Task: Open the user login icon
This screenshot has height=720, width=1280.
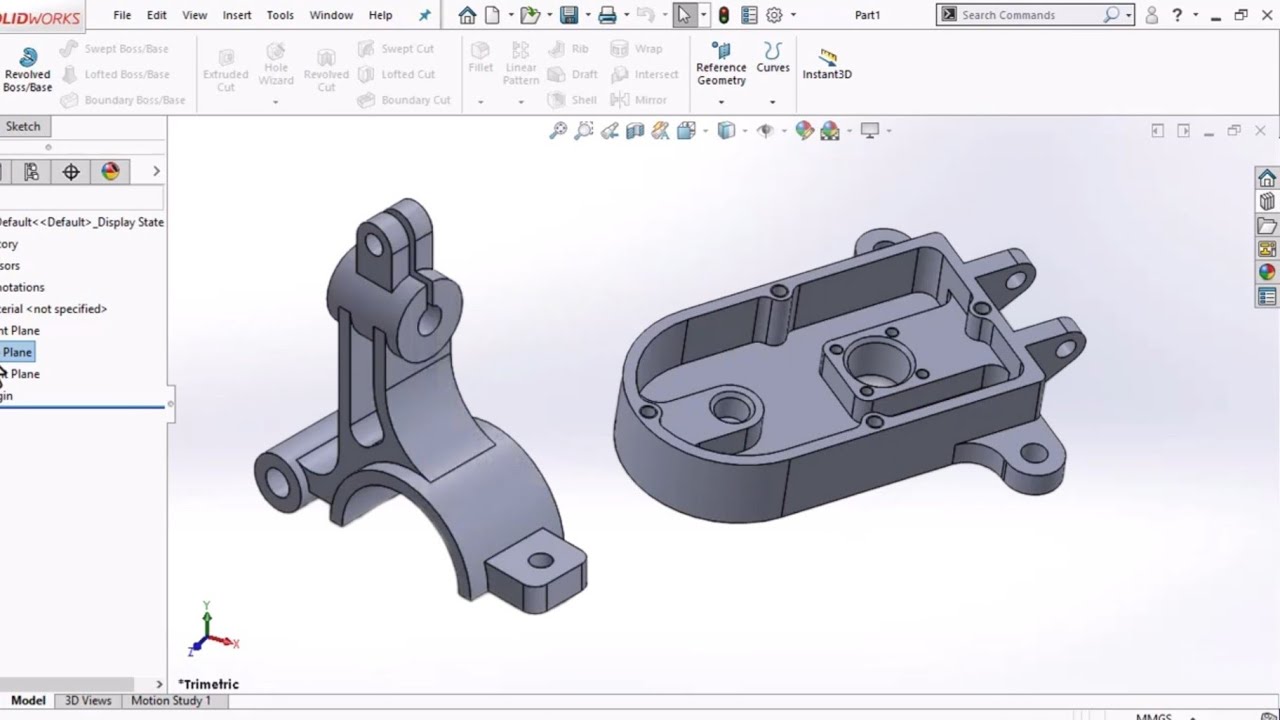Action: tap(1152, 15)
